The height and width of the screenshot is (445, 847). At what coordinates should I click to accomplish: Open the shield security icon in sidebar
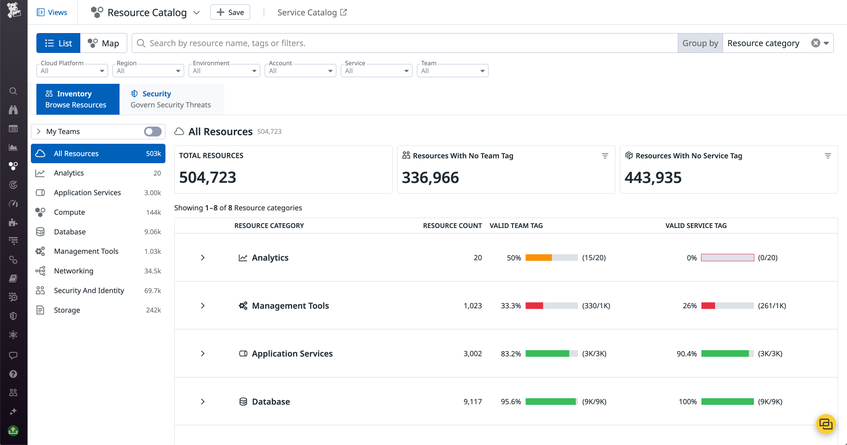coord(13,316)
